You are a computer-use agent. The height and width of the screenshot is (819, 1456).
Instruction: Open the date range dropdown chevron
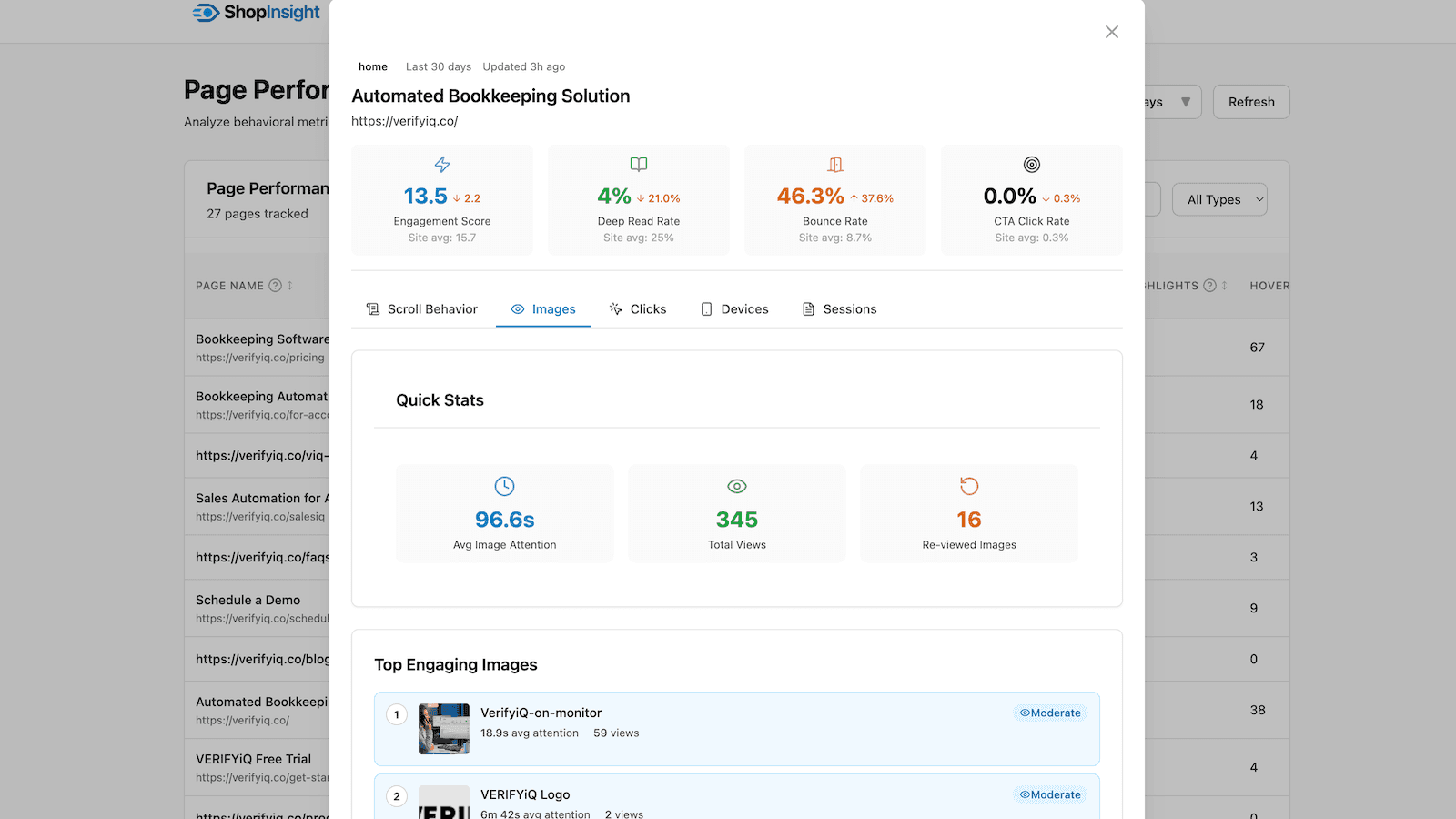point(1186,102)
